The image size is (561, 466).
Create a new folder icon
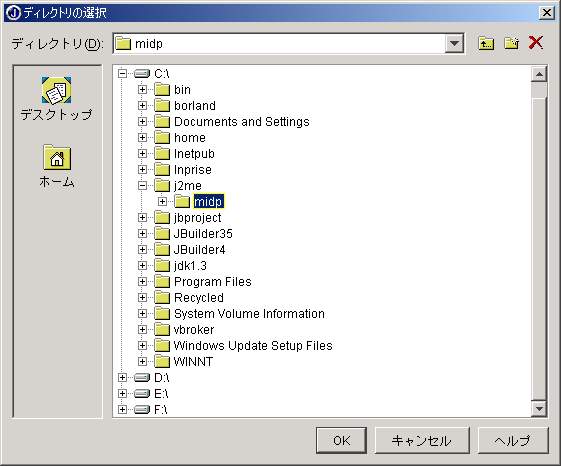click(x=512, y=43)
